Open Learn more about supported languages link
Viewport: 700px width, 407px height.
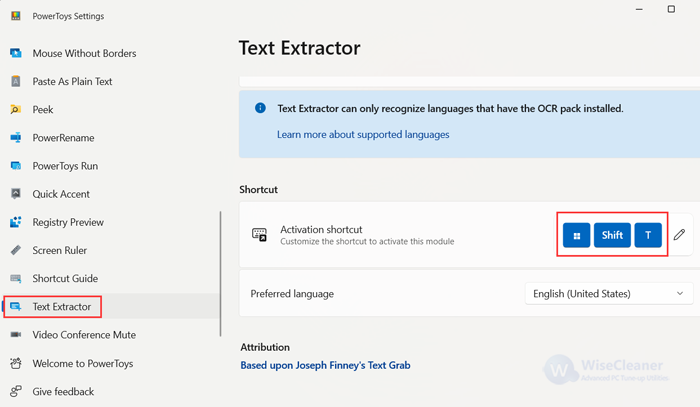coord(363,134)
